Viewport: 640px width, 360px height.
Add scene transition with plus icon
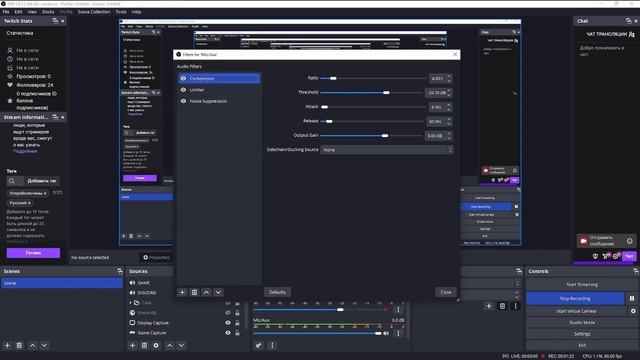pyautogui.click(x=489, y=306)
